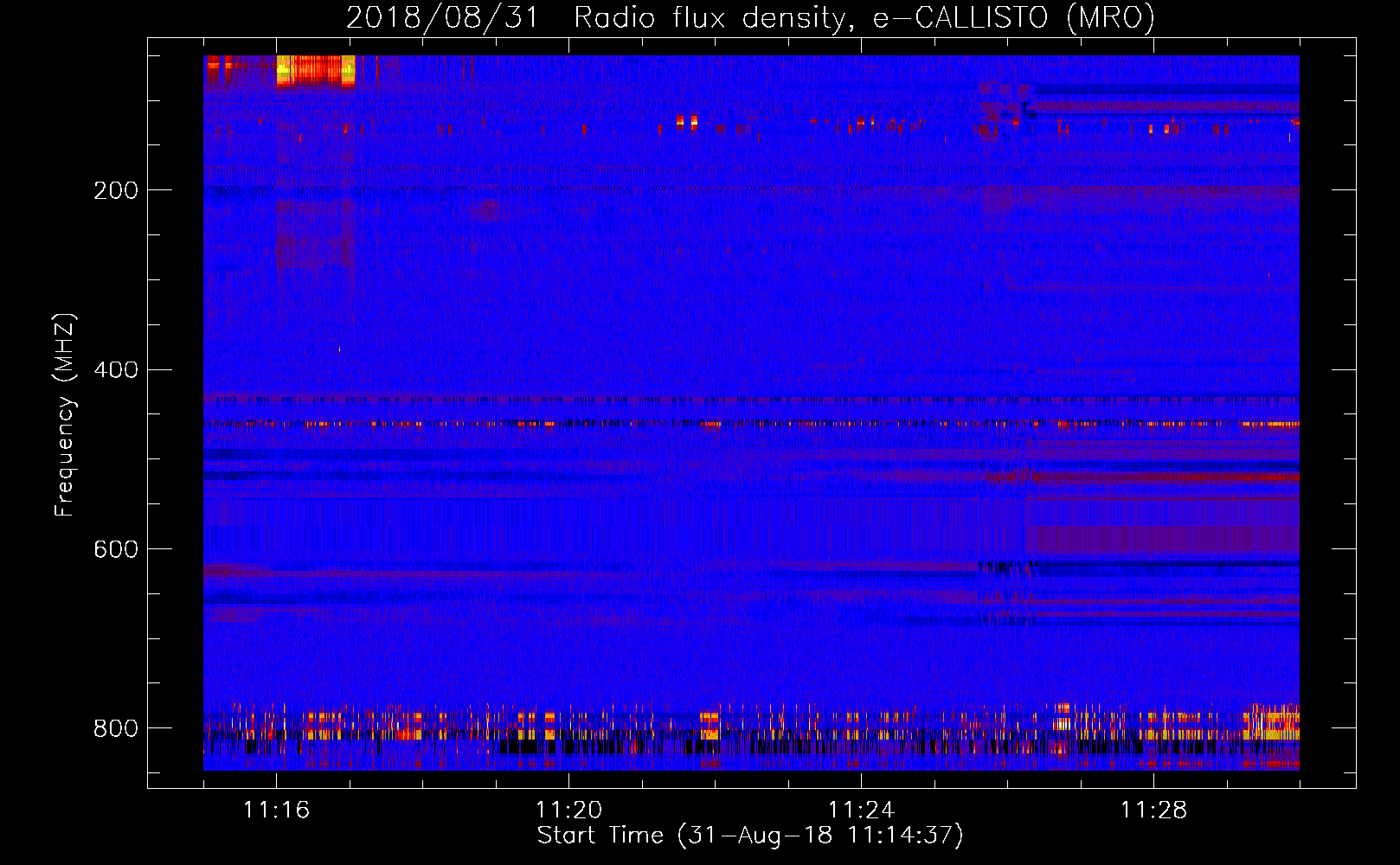Click the plot title '2018/08/31 Radio flux density, e-CALLISTO (MRO)'
1400x865 pixels.
(x=750, y=17)
